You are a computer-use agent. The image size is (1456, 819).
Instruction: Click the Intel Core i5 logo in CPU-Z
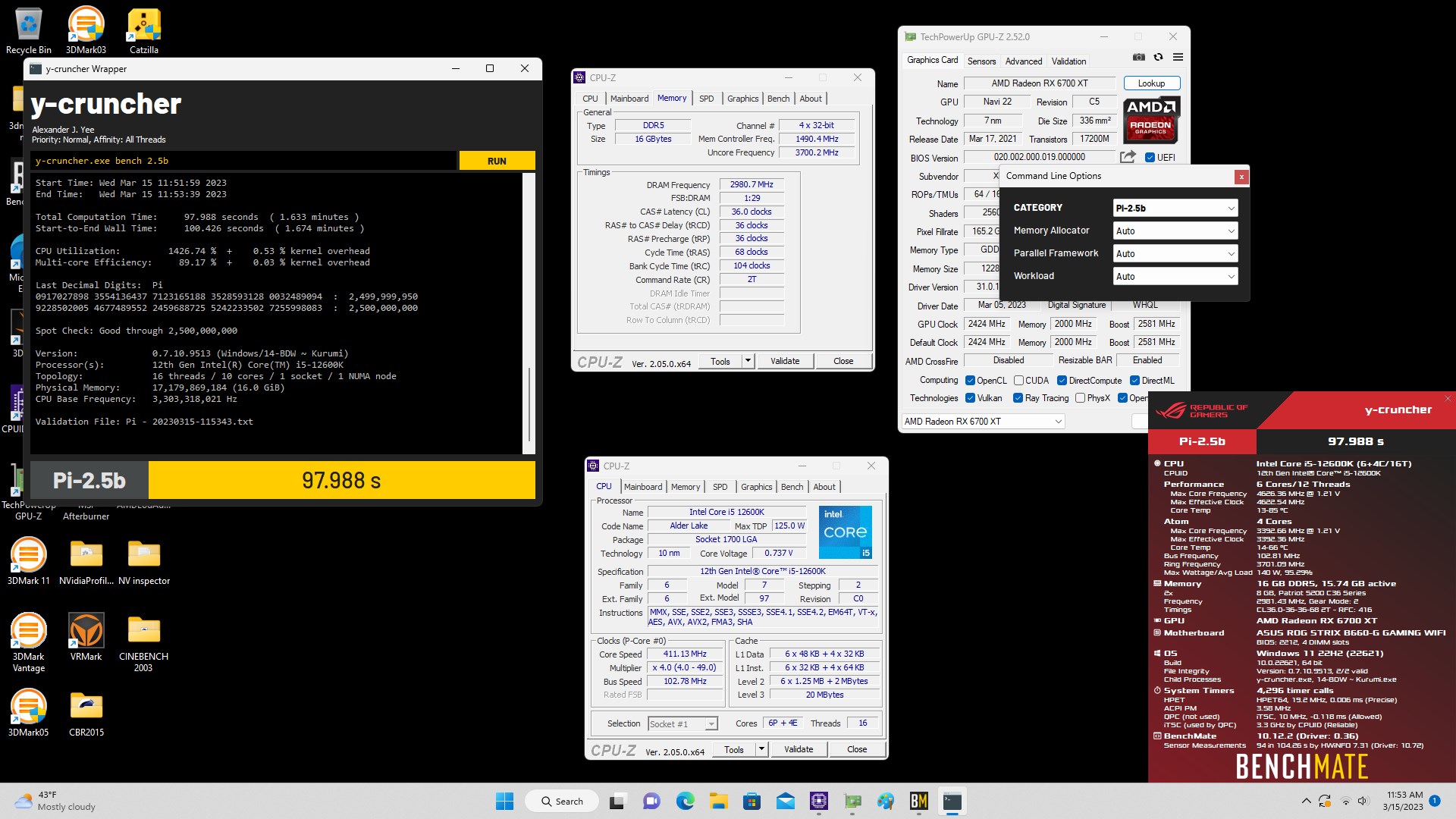point(846,532)
